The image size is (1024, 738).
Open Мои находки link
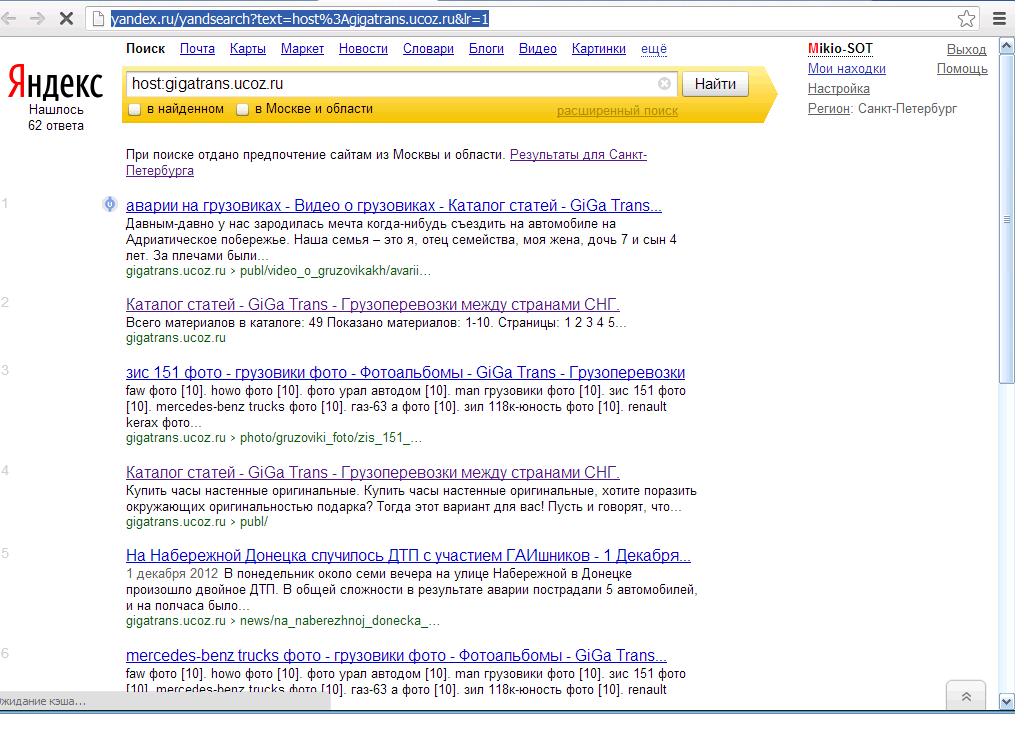coord(846,69)
